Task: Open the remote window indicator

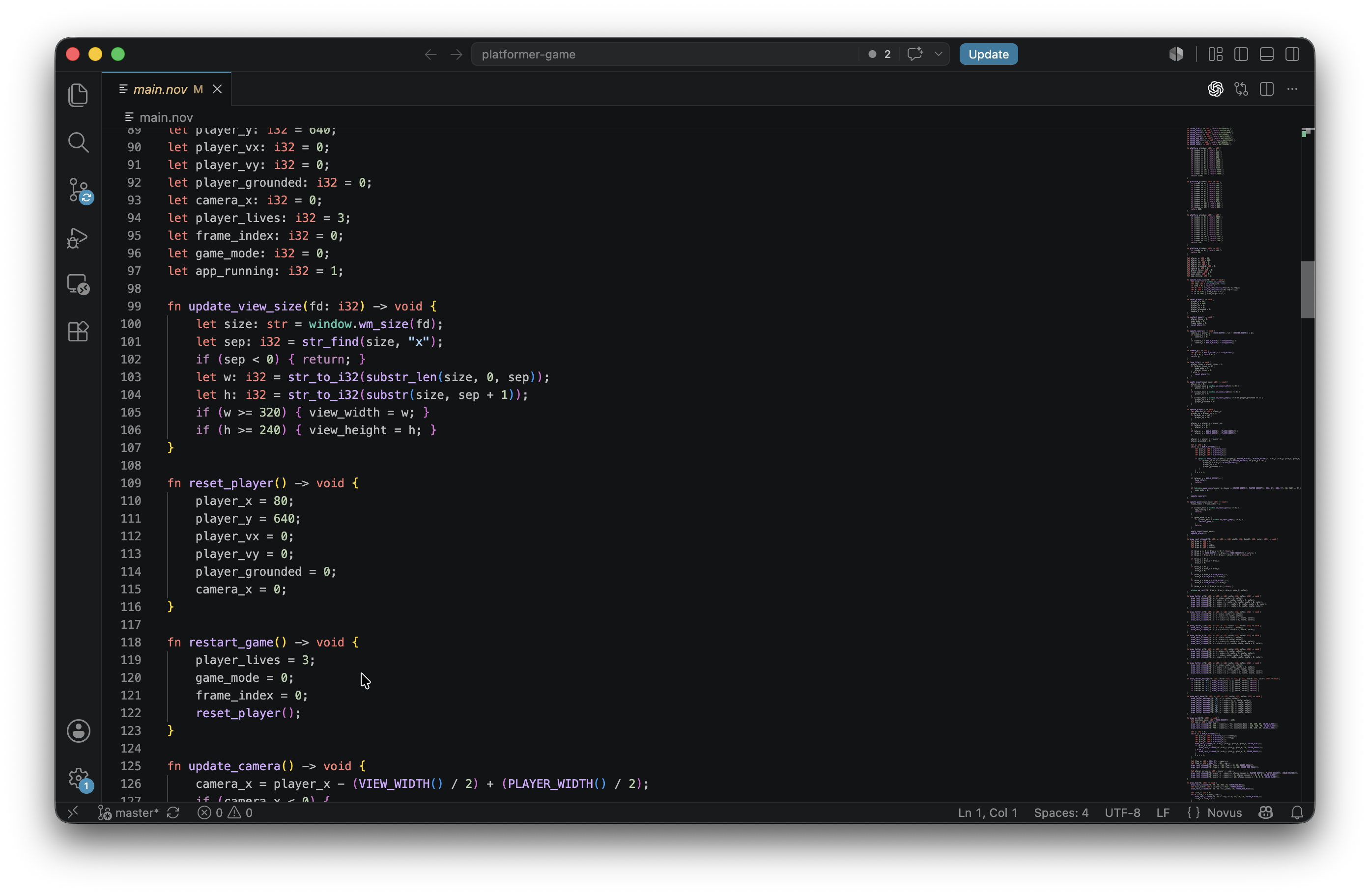Action: click(73, 812)
